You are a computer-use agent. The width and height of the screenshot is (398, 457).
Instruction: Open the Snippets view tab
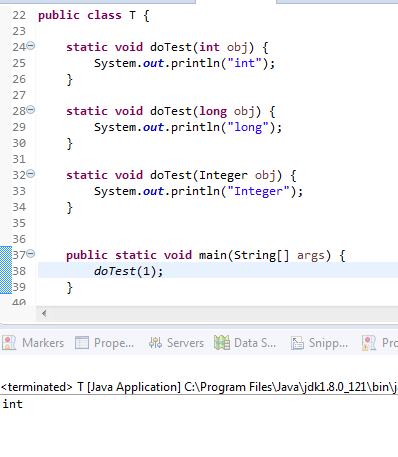320,343
